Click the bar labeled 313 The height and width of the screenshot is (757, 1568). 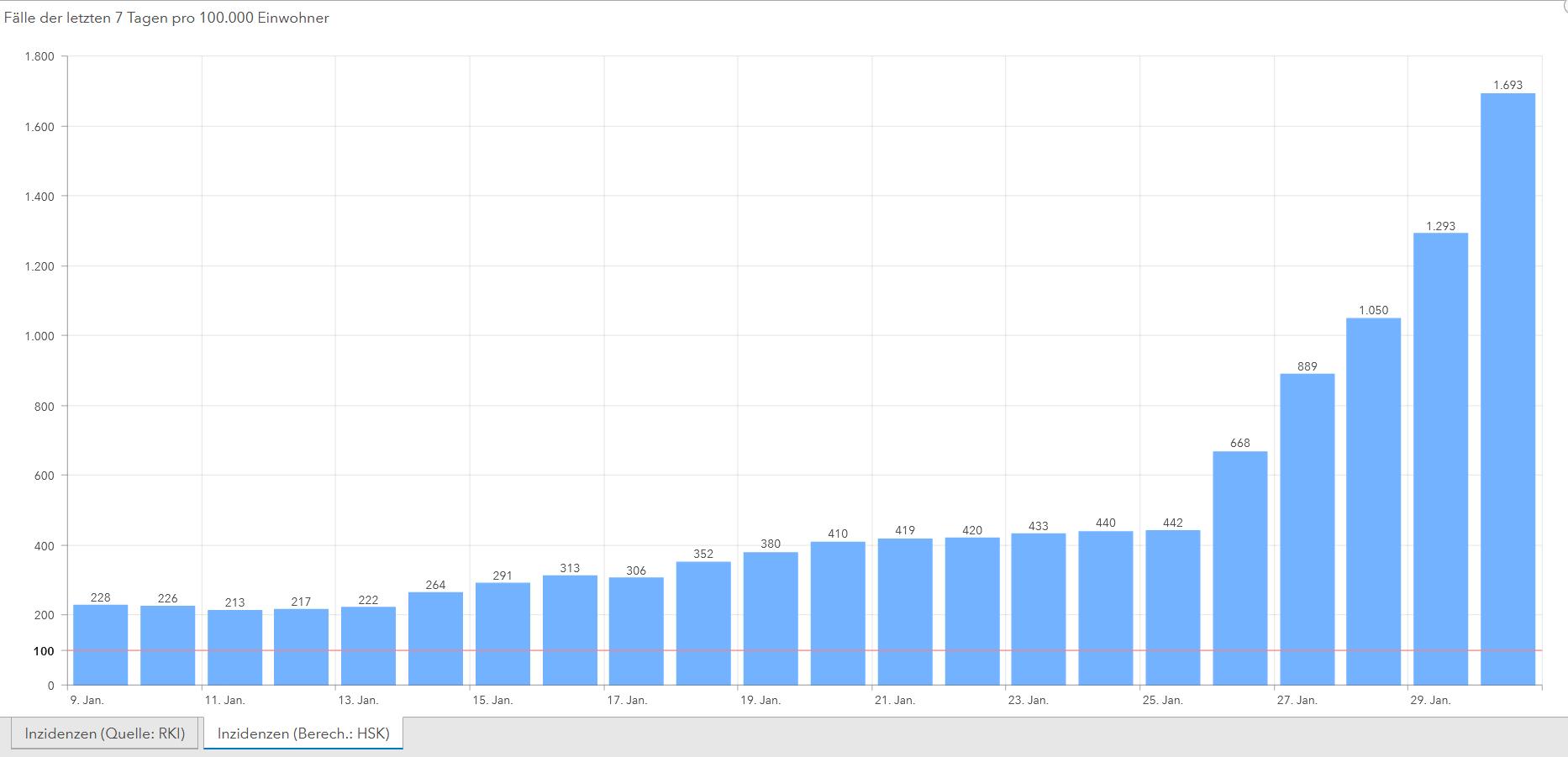570,630
